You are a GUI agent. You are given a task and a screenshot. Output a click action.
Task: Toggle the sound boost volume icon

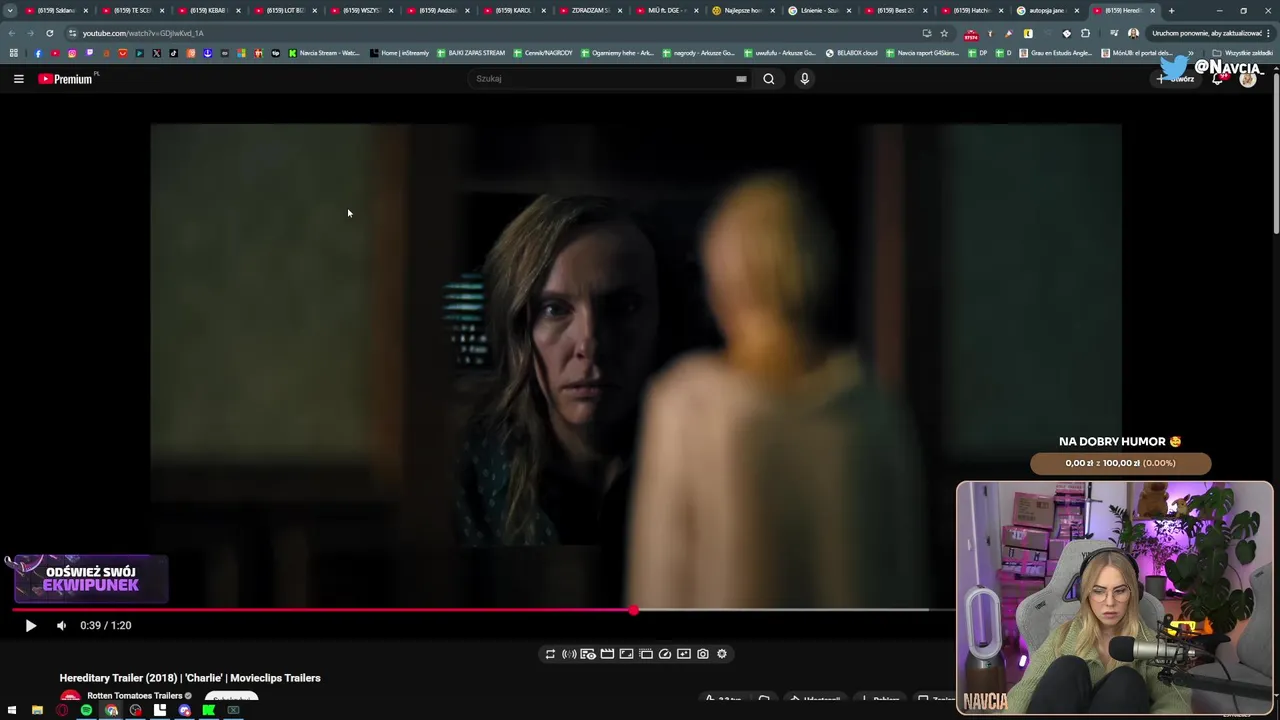[569, 654]
